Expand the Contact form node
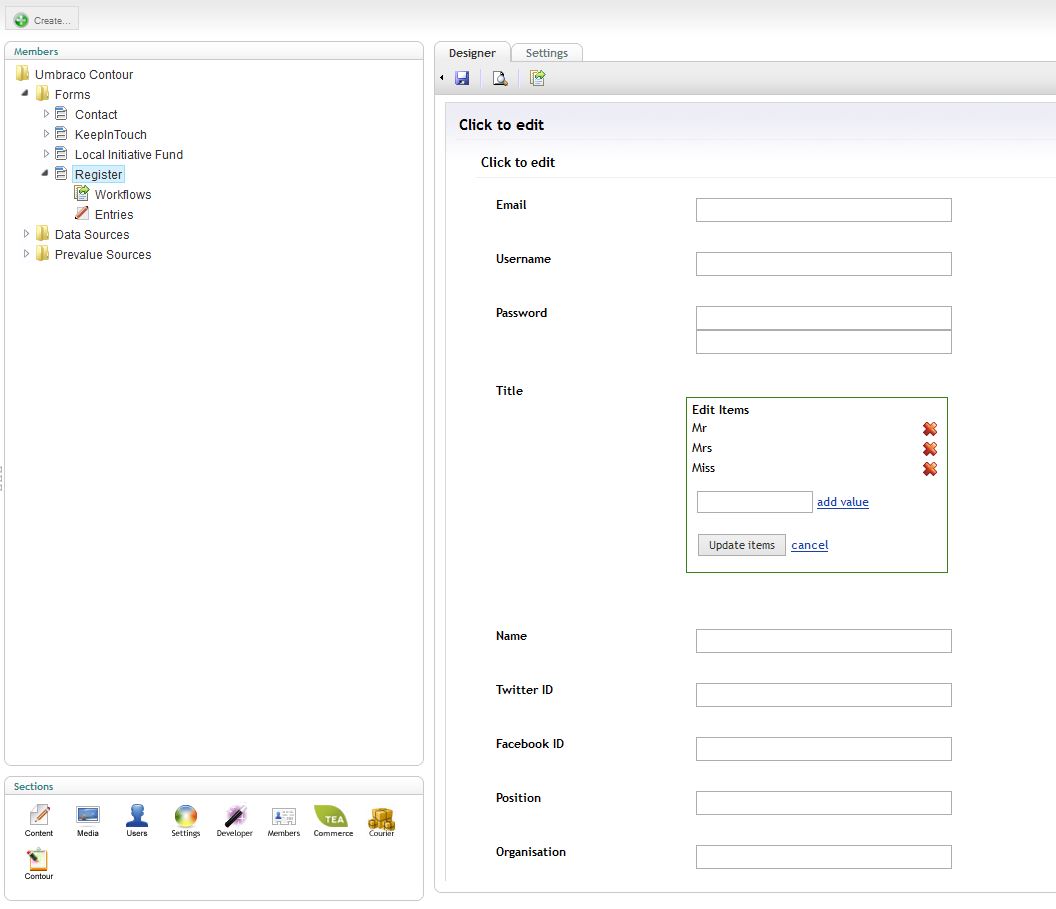 pos(46,114)
